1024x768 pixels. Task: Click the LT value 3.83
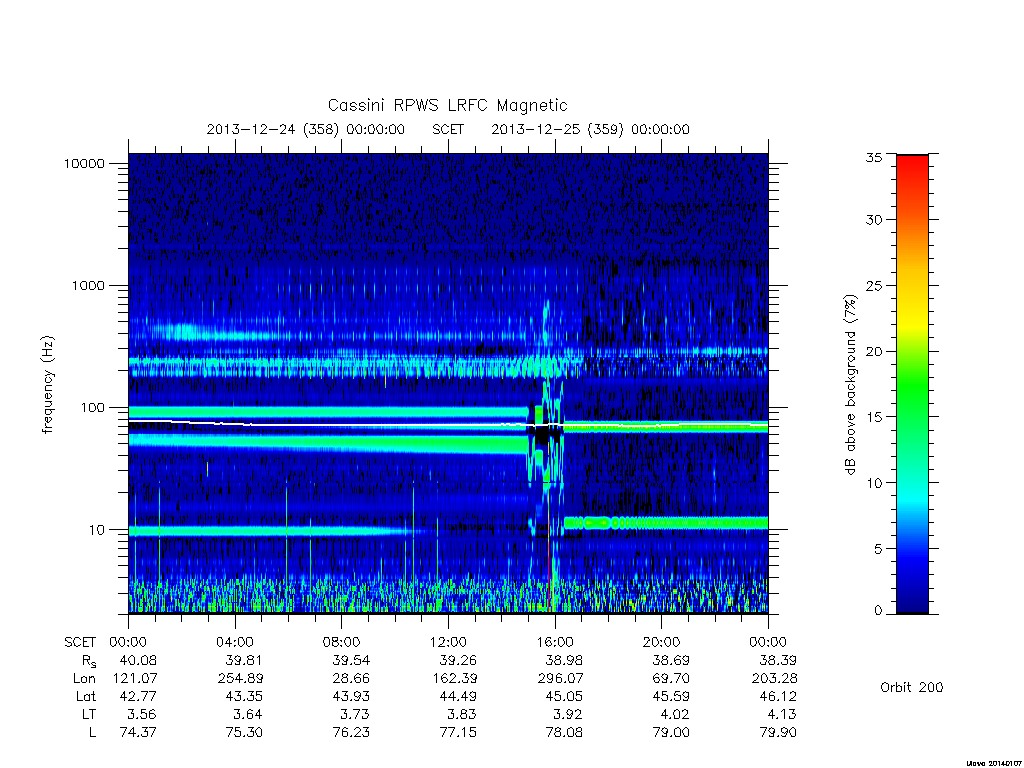tap(461, 714)
